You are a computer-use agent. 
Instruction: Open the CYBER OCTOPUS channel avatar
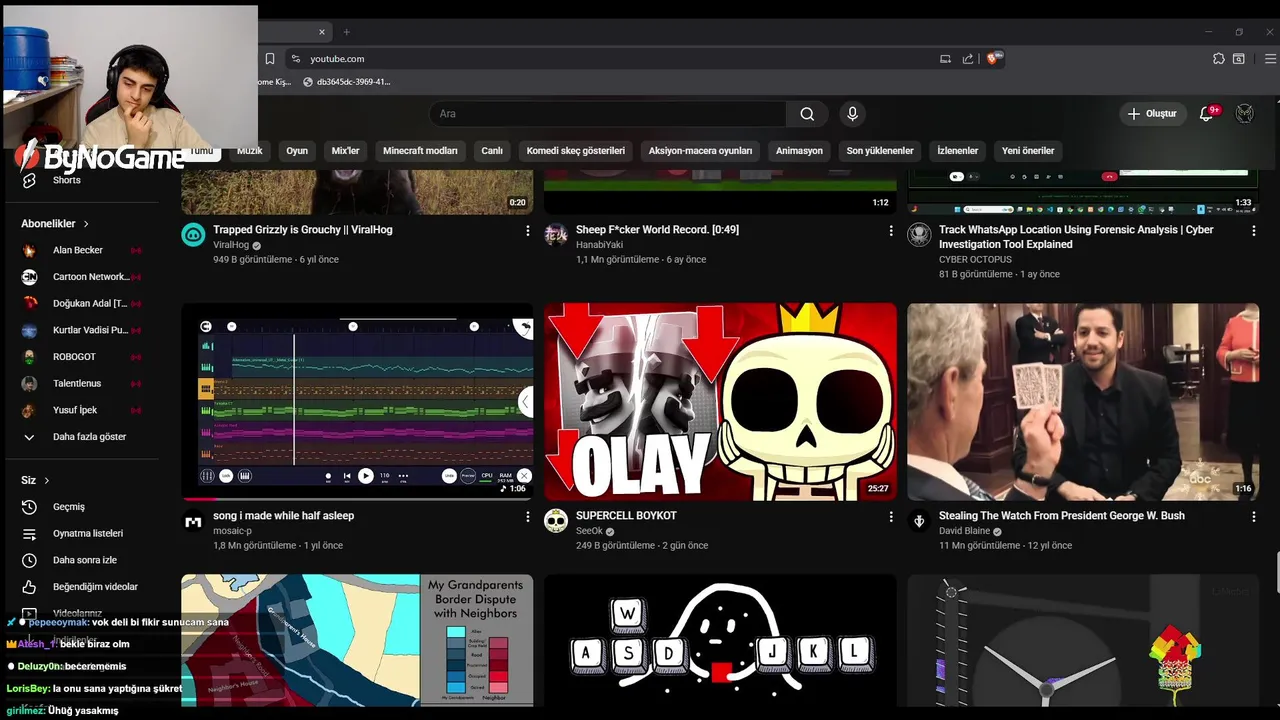tap(919, 235)
